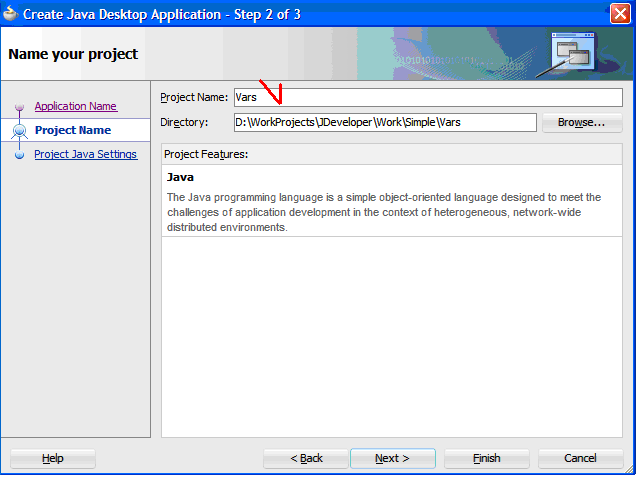Cancel the wizard
The image size is (637, 477).
580,458
